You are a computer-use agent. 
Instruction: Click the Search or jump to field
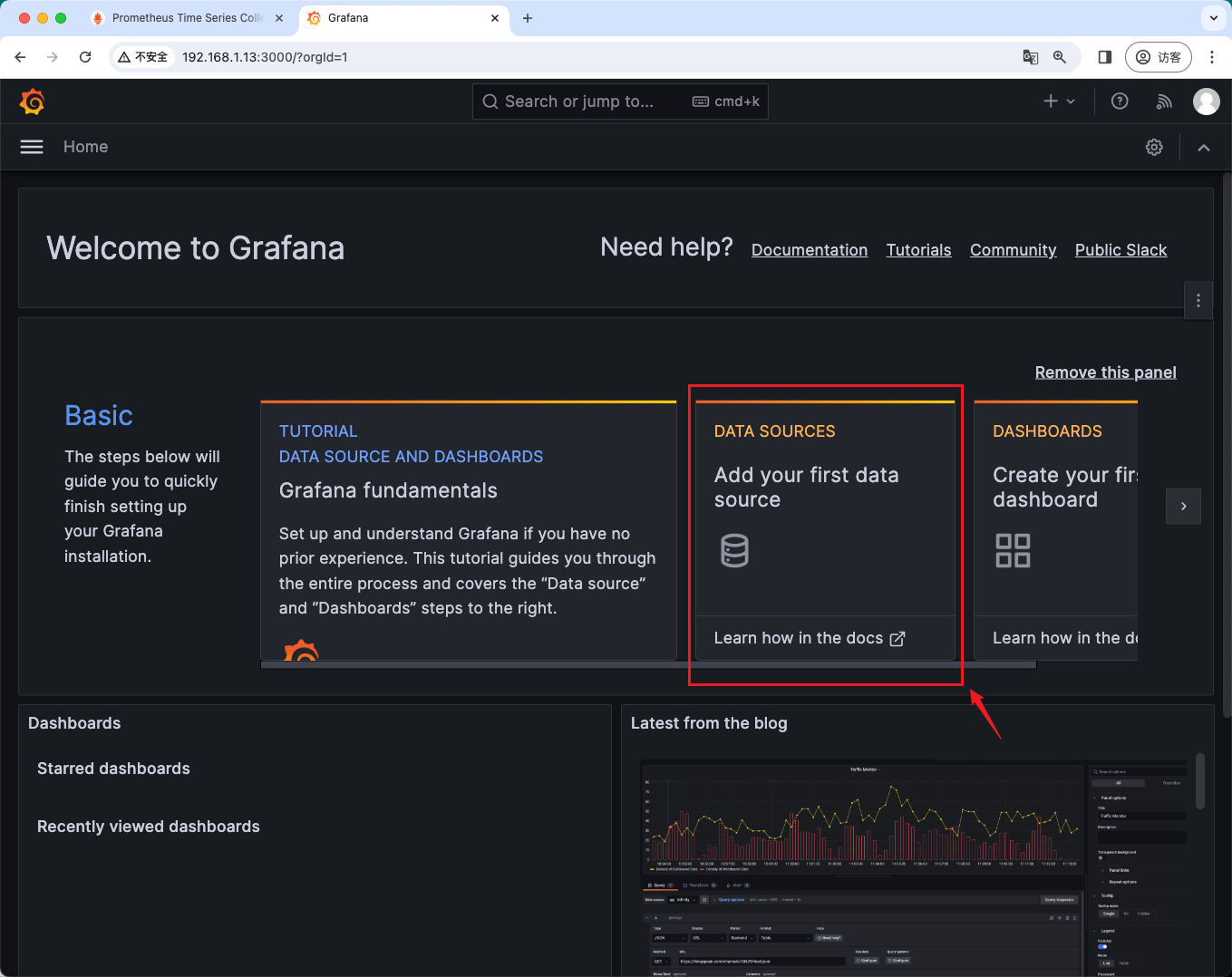(620, 102)
